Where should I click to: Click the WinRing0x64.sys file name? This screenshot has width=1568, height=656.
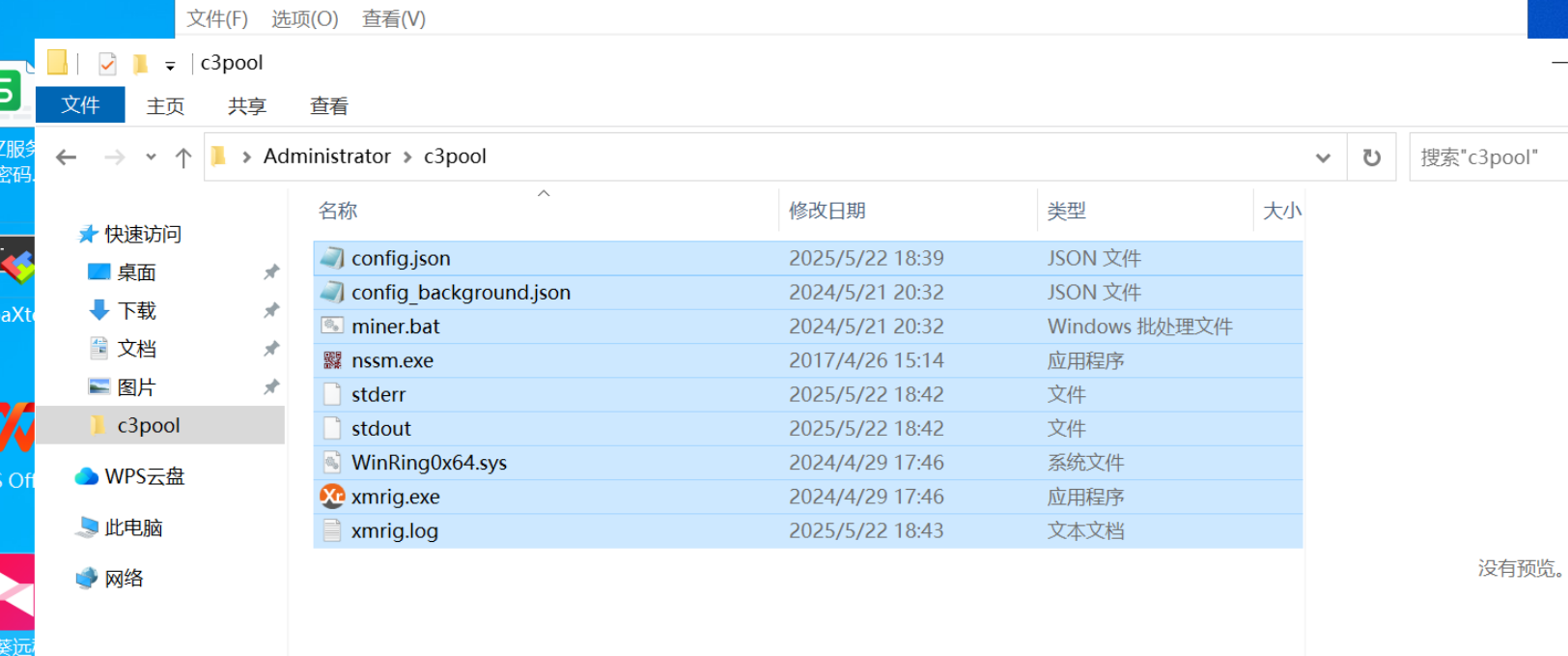click(429, 462)
